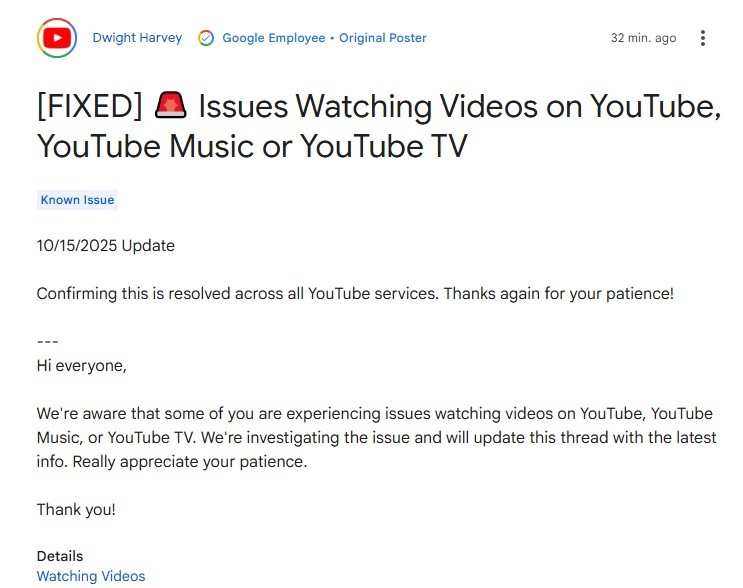Open the Watching Videos link
Image resolution: width=743 pixels, height=588 pixels.
91,576
